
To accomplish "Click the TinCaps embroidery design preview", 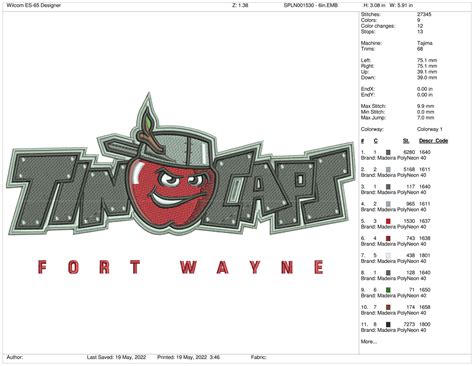I will [180, 164].
